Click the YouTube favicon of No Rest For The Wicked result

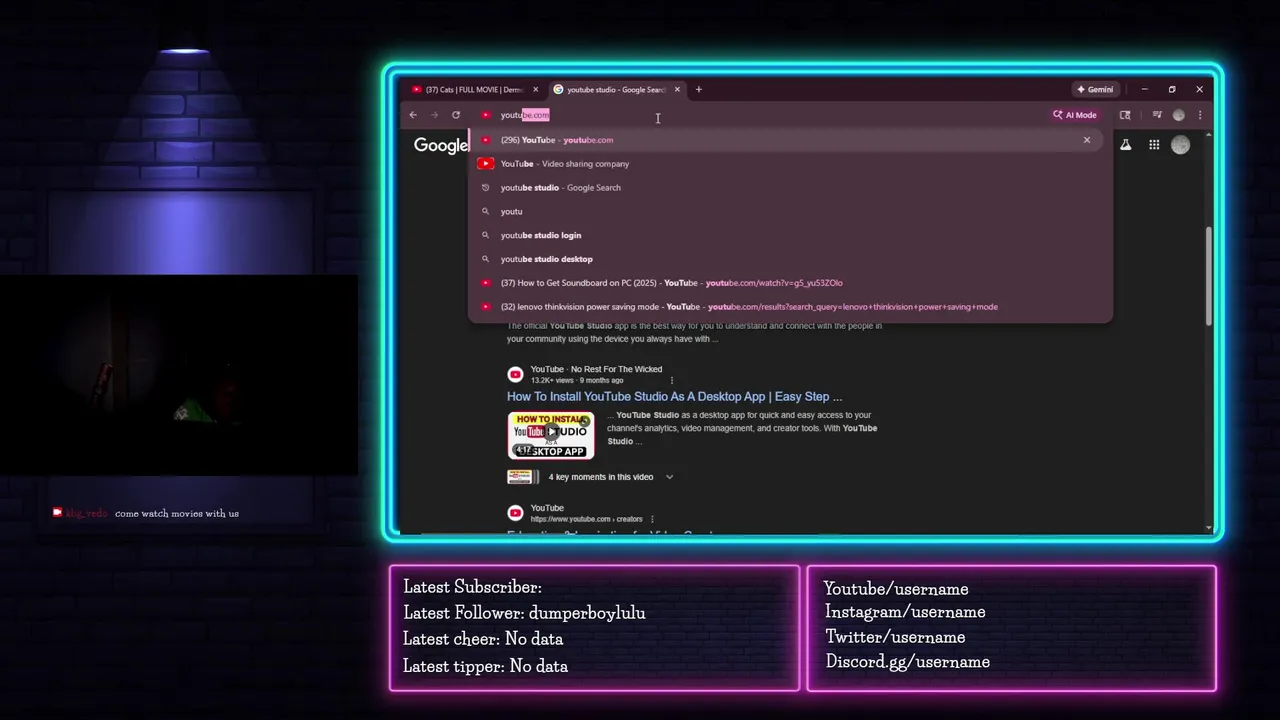tap(515, 374)
